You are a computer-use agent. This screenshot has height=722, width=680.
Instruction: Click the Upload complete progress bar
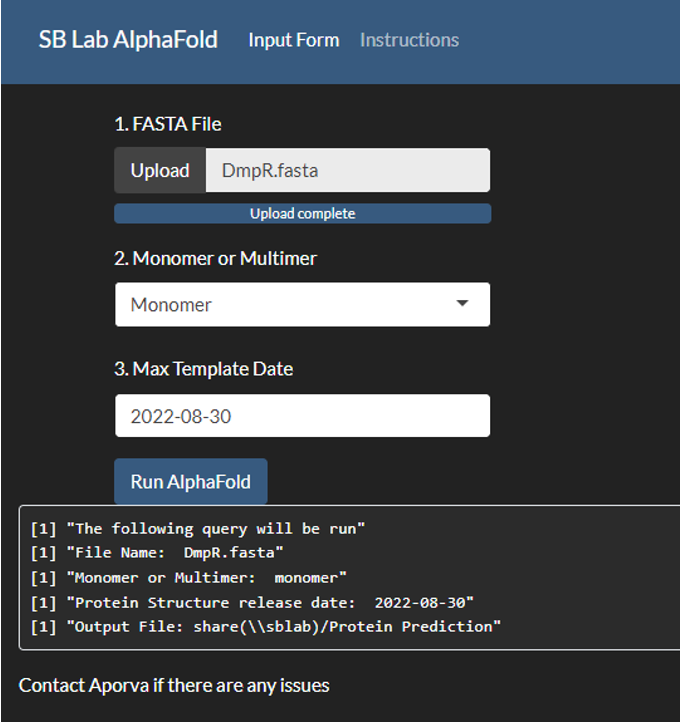coord(302,214)
